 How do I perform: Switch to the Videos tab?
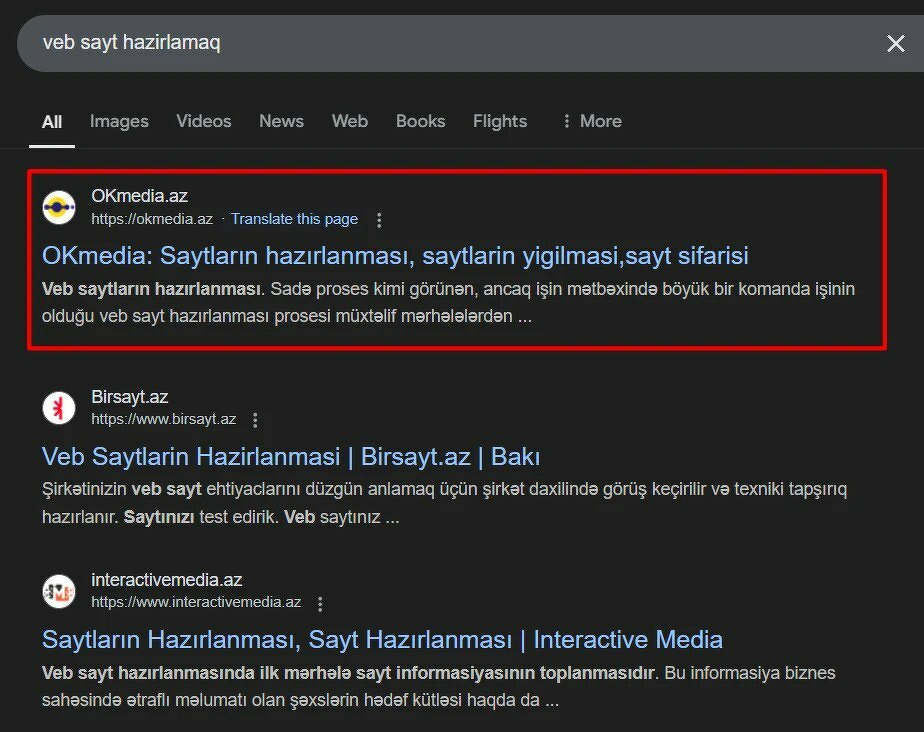tap(203, 121)
